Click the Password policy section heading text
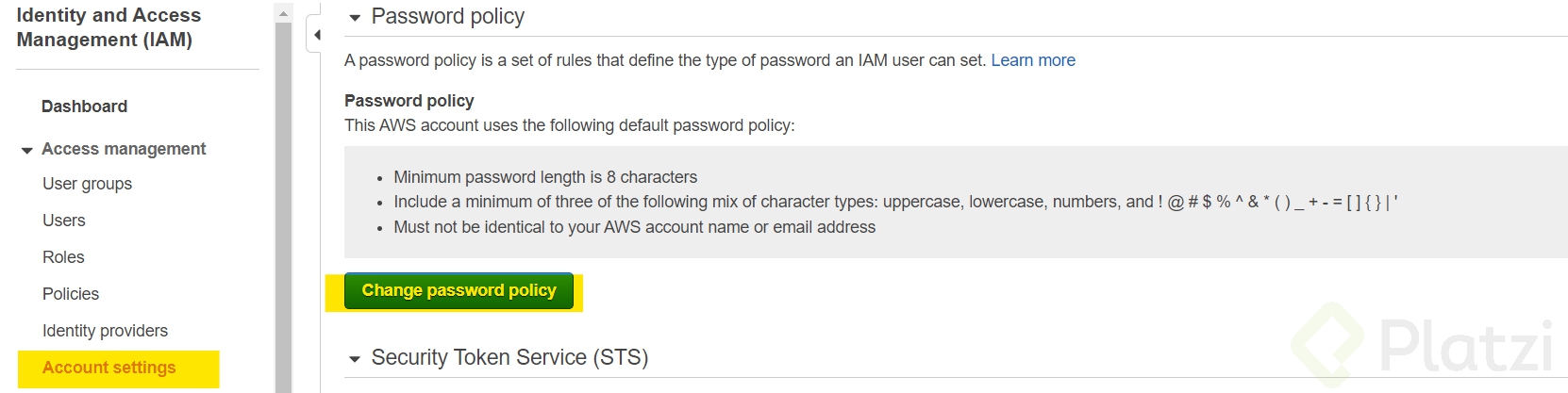 447,17
